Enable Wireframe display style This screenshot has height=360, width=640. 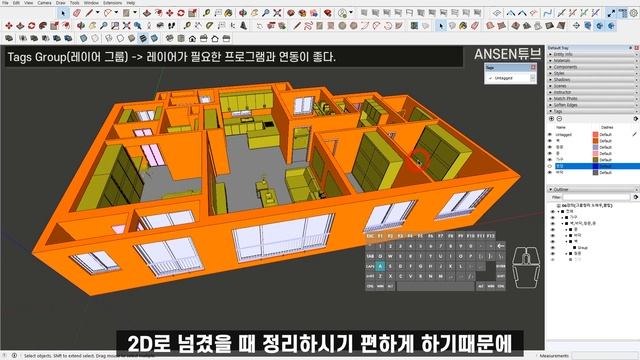(x=109, y=39)
